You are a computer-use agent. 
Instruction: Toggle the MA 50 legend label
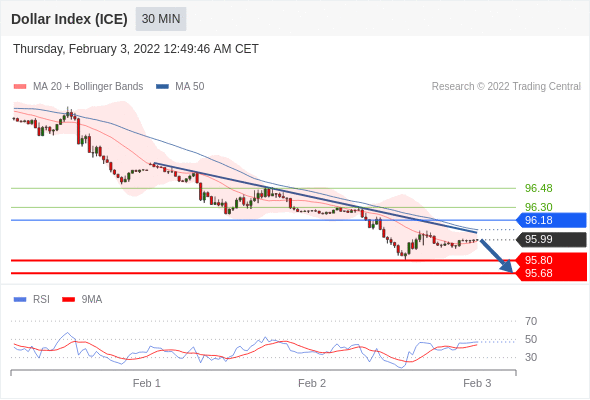coord(190,87)
